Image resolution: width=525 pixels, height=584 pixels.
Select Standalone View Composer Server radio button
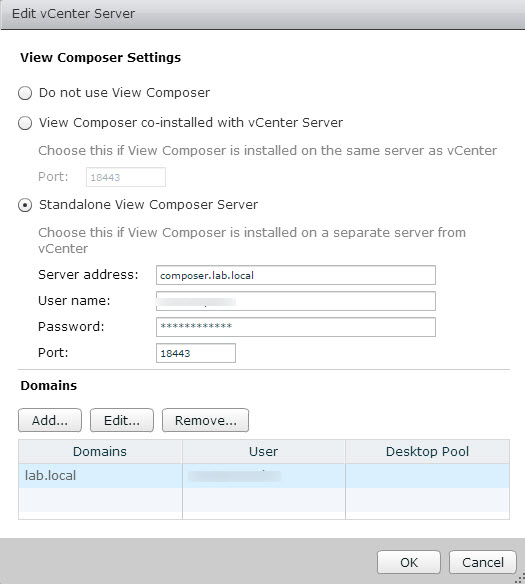25,205
